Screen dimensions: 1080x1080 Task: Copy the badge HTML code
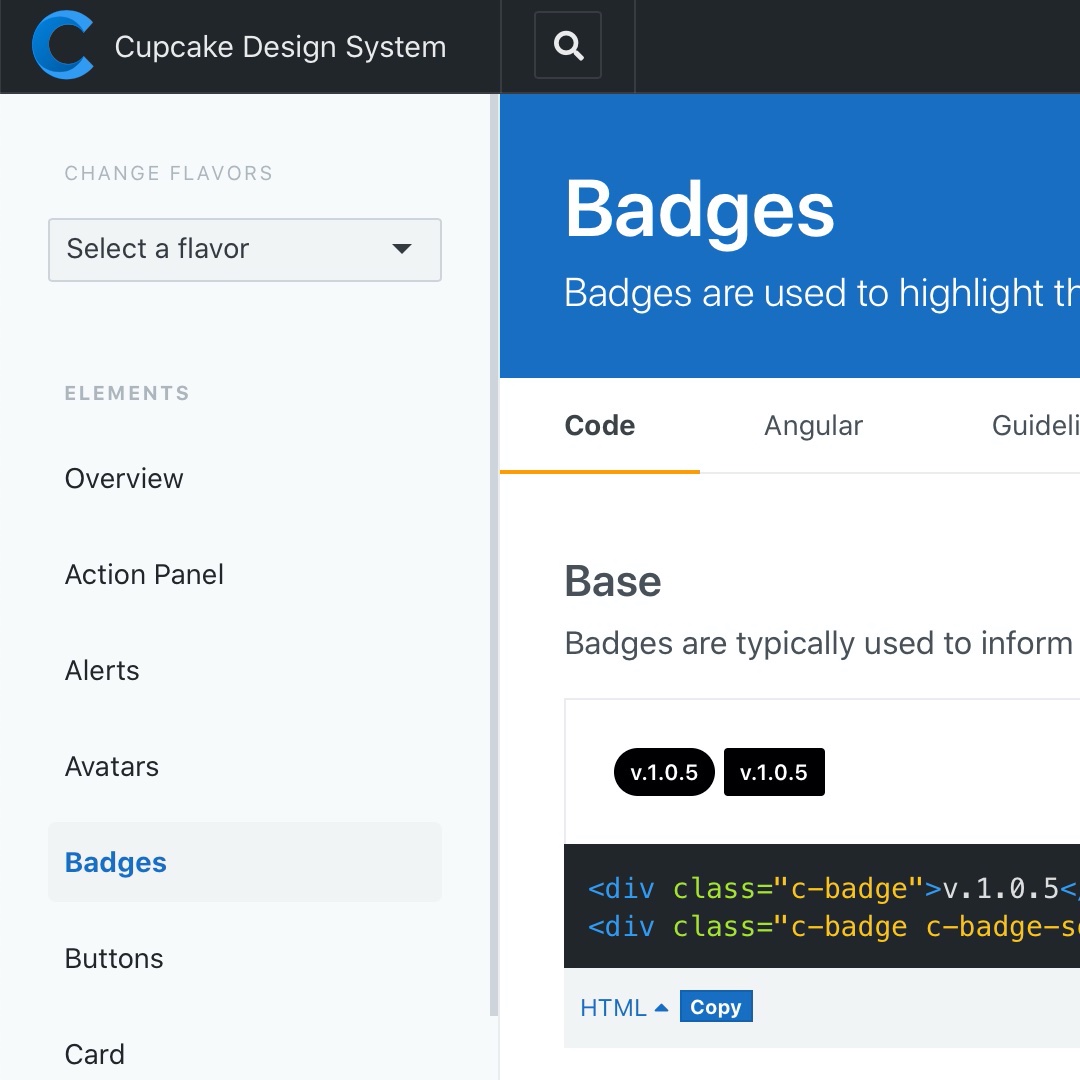pyautogui.click(x=715, y=1007)
